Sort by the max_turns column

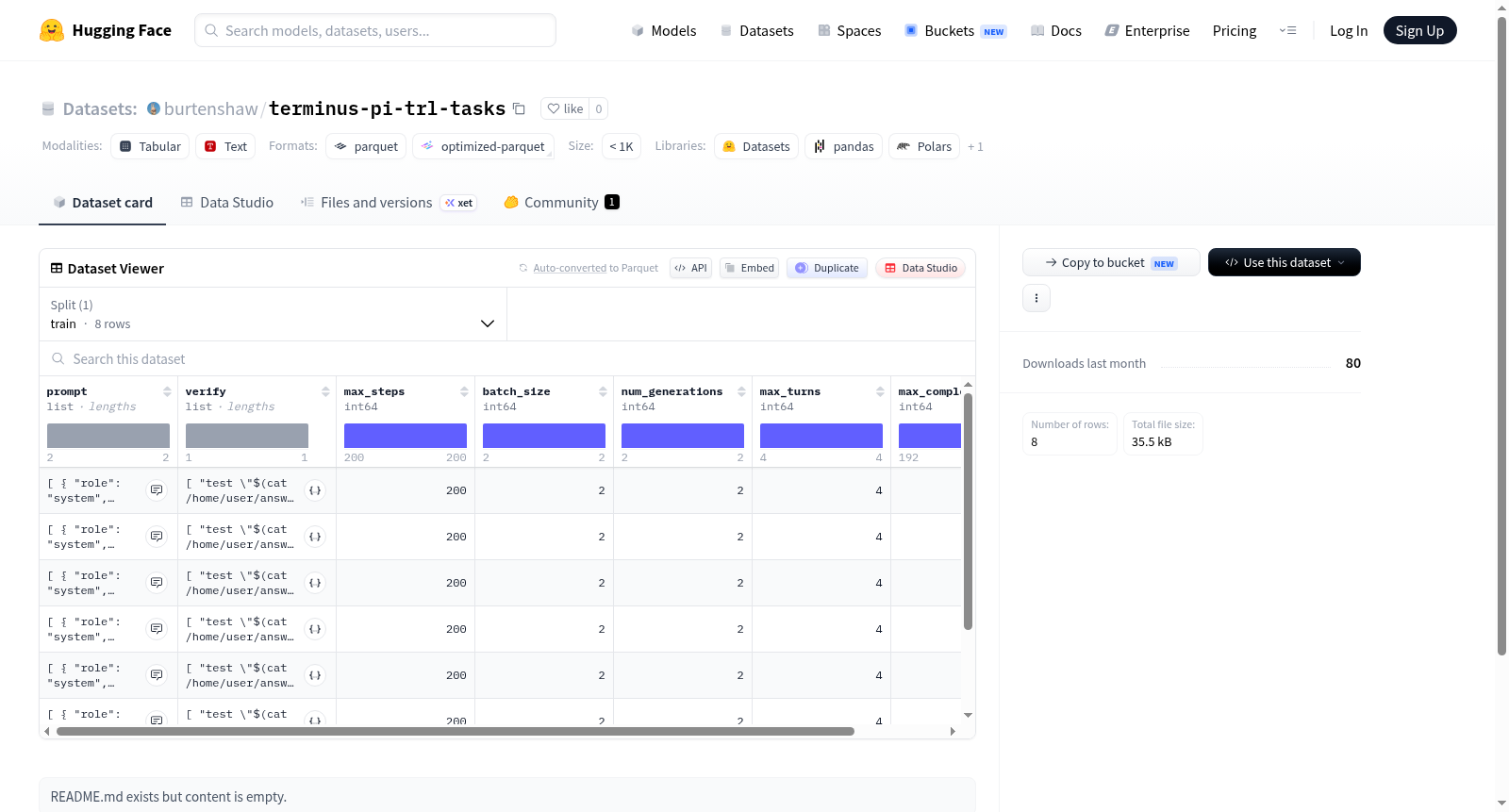pos(880,391)
